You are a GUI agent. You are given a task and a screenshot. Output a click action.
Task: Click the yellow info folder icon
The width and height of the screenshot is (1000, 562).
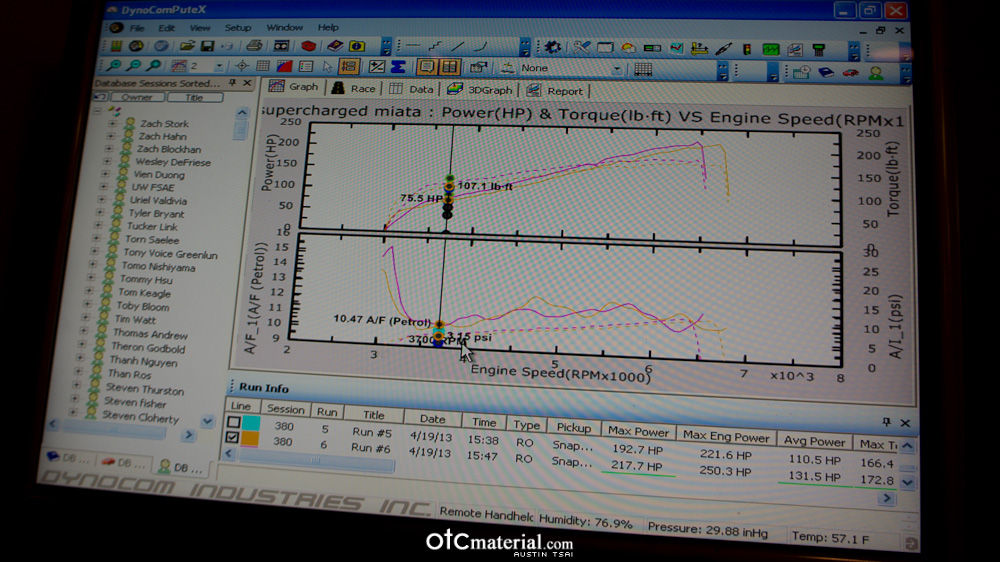click(x=357, y=46)
